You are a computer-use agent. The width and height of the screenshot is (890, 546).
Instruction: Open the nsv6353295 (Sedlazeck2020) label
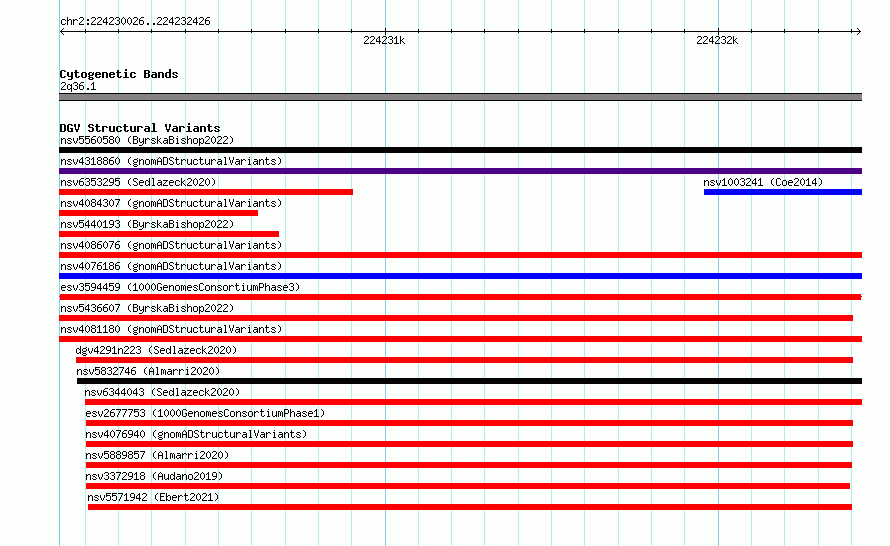(138, 182)
